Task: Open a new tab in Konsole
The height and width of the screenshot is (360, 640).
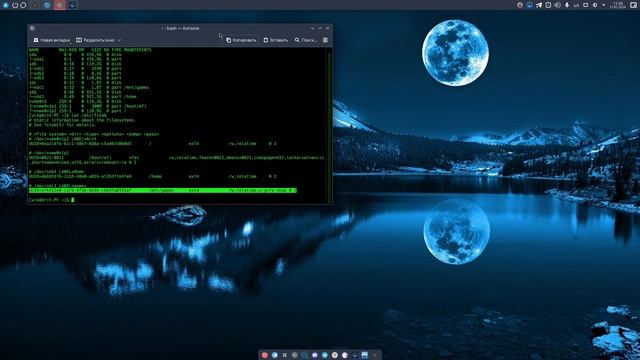Action: [52, 40]
